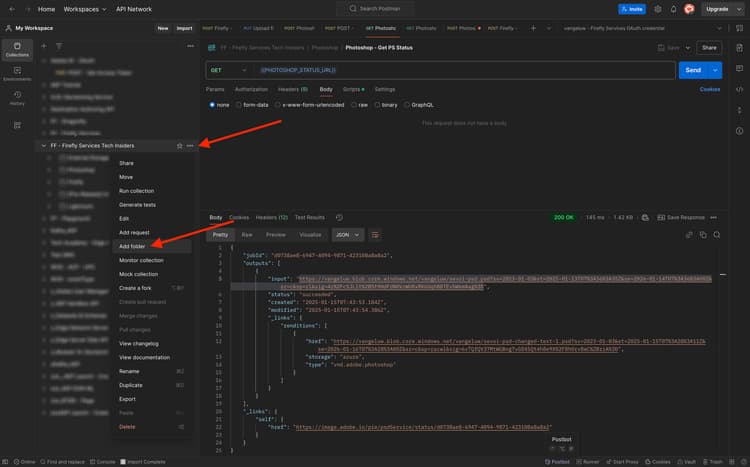750x467 pixels.
Task: Star the FF - Firefly Services Tech Insiders collection
Action: click(179, 145)
